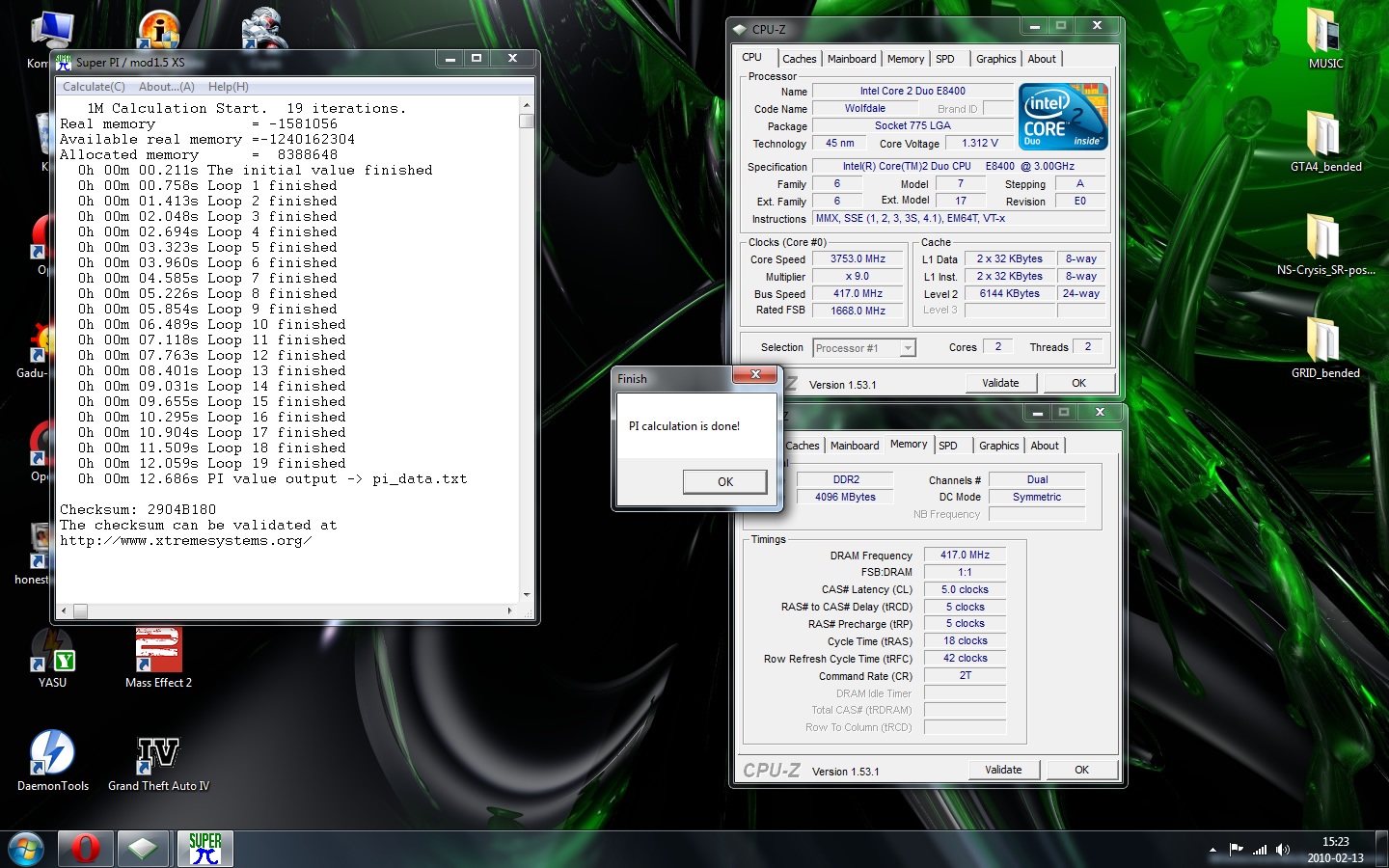1389x868 pixels.
Task: Open the MUSIC folder on desktop
Action: (x=1324, y=33)
